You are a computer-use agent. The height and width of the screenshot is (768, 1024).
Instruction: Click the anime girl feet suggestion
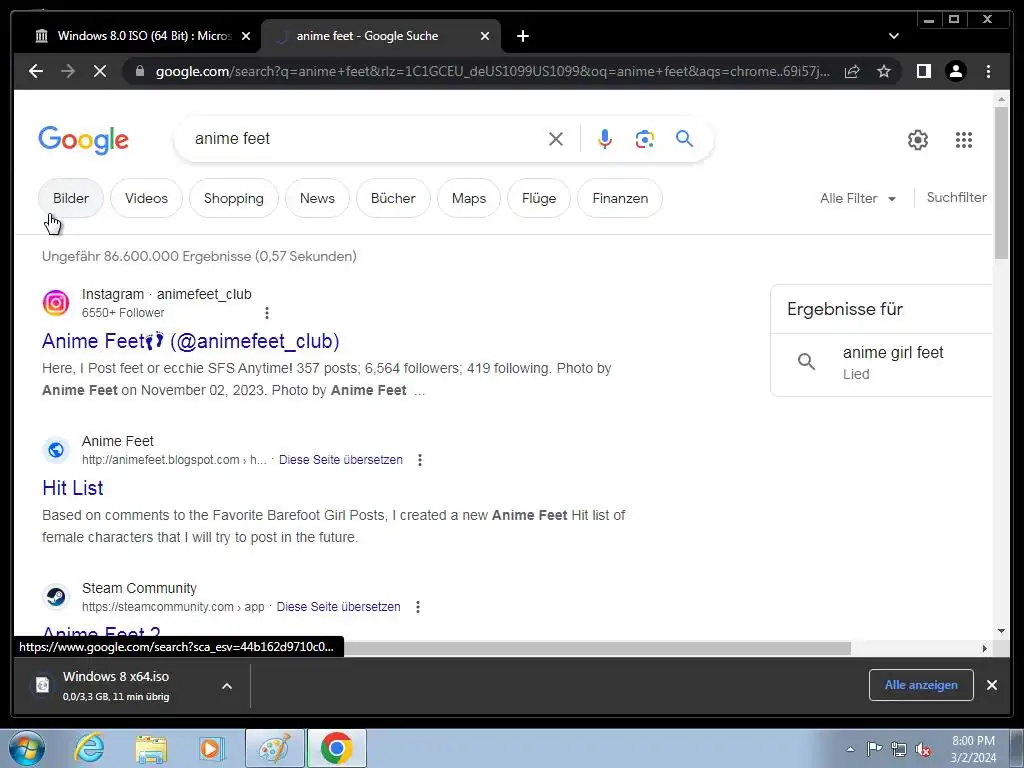[x=881, y=362]
